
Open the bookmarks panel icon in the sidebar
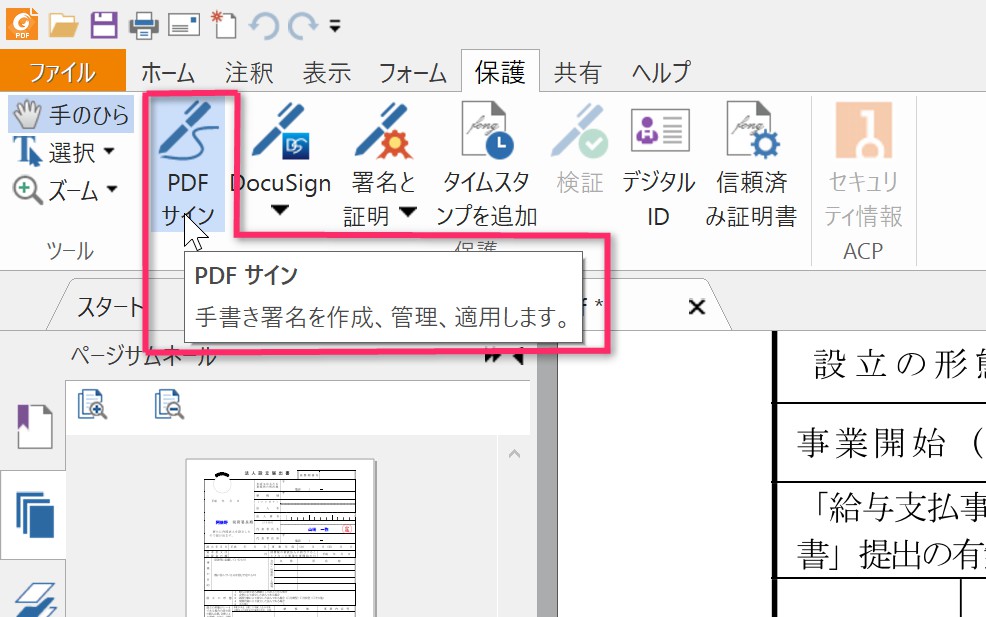click(x=34, y=426)
